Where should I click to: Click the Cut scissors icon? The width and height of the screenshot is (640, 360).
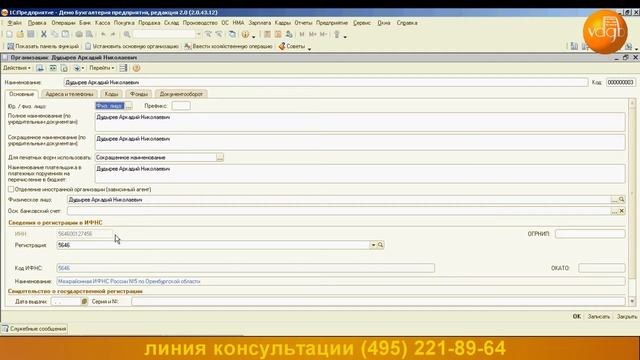point(44,35)
